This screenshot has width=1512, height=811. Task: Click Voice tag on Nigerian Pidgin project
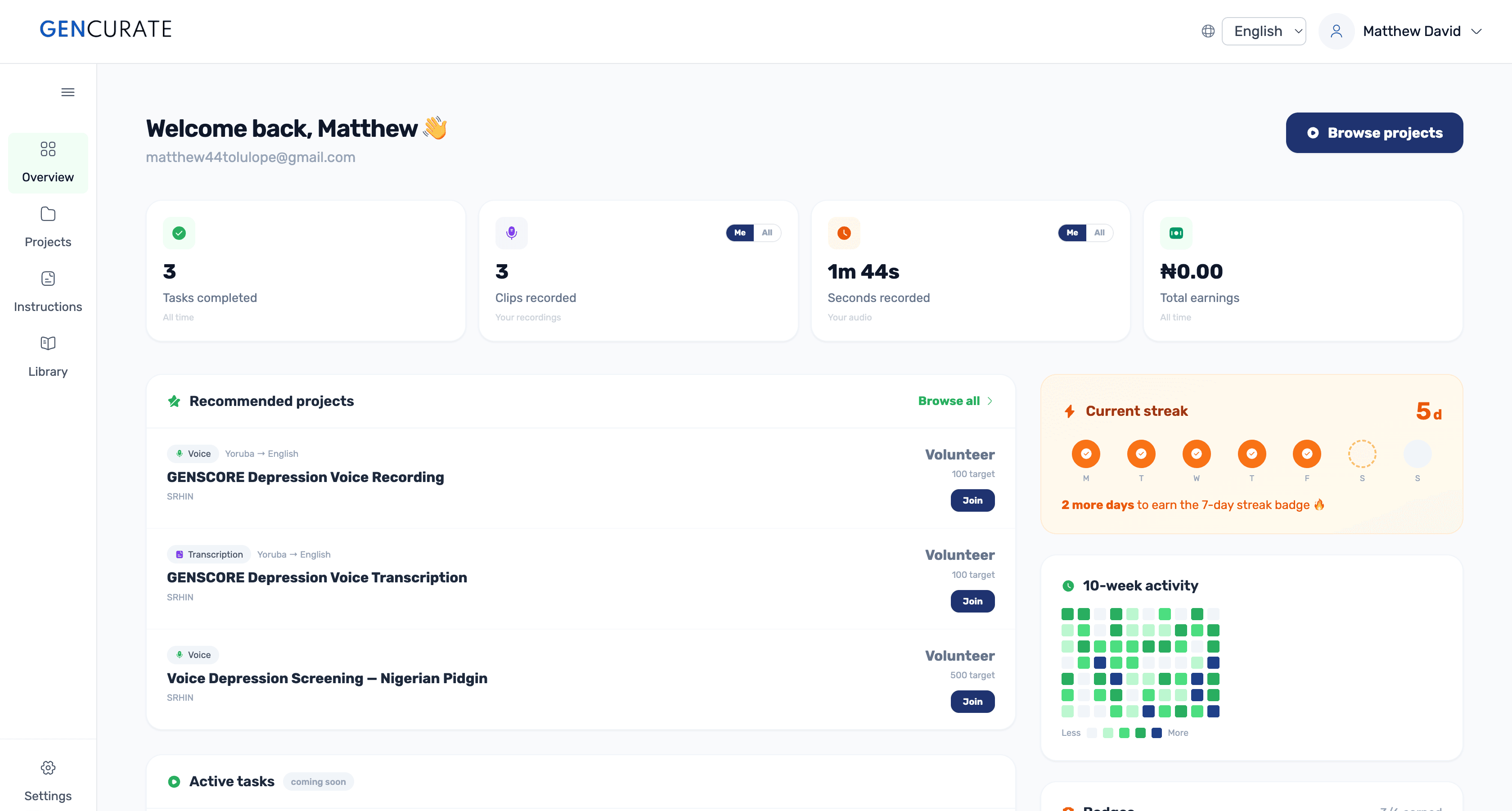[x=193, y=655]
